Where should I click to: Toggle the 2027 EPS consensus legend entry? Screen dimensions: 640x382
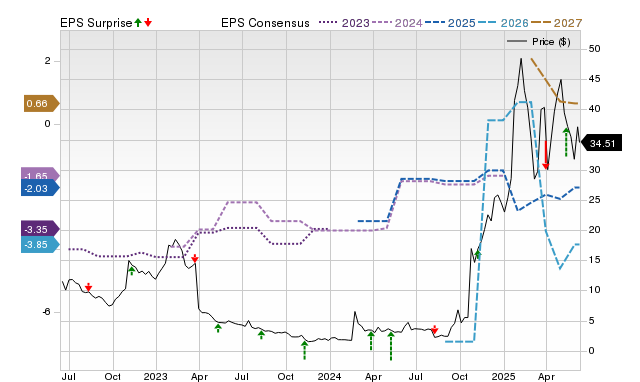tap(556, 23)
